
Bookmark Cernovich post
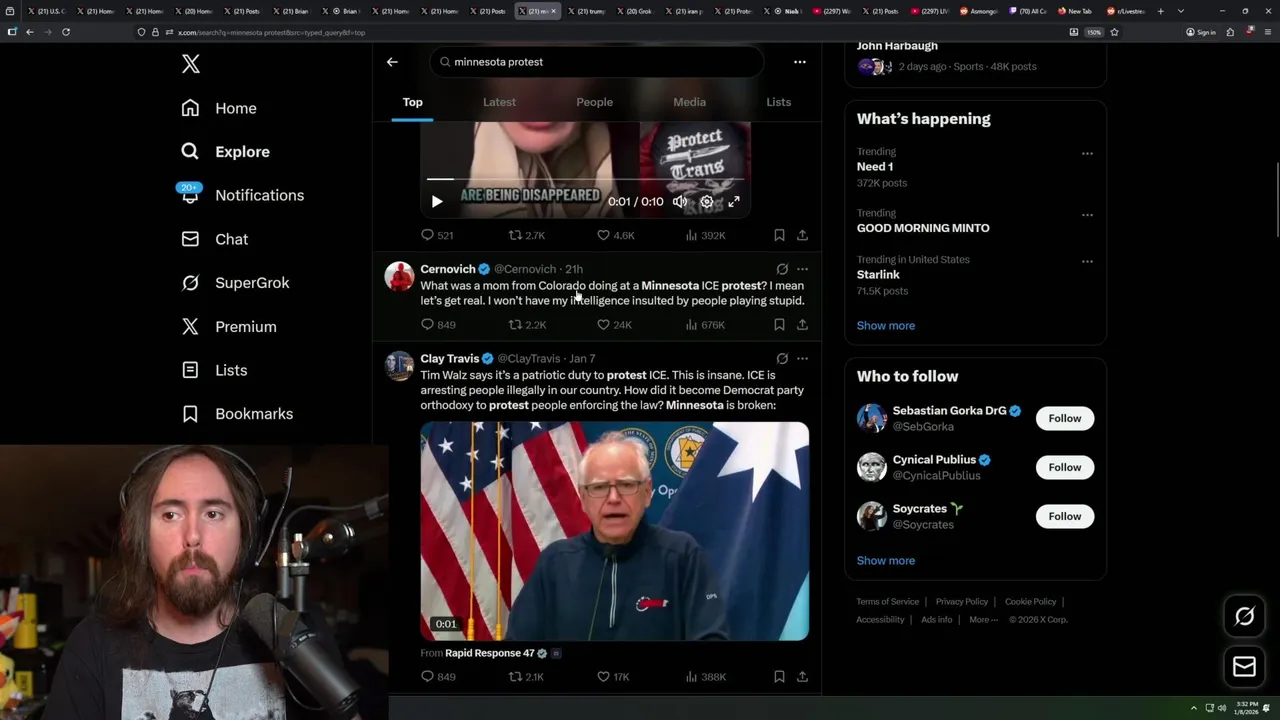(779, 325)
